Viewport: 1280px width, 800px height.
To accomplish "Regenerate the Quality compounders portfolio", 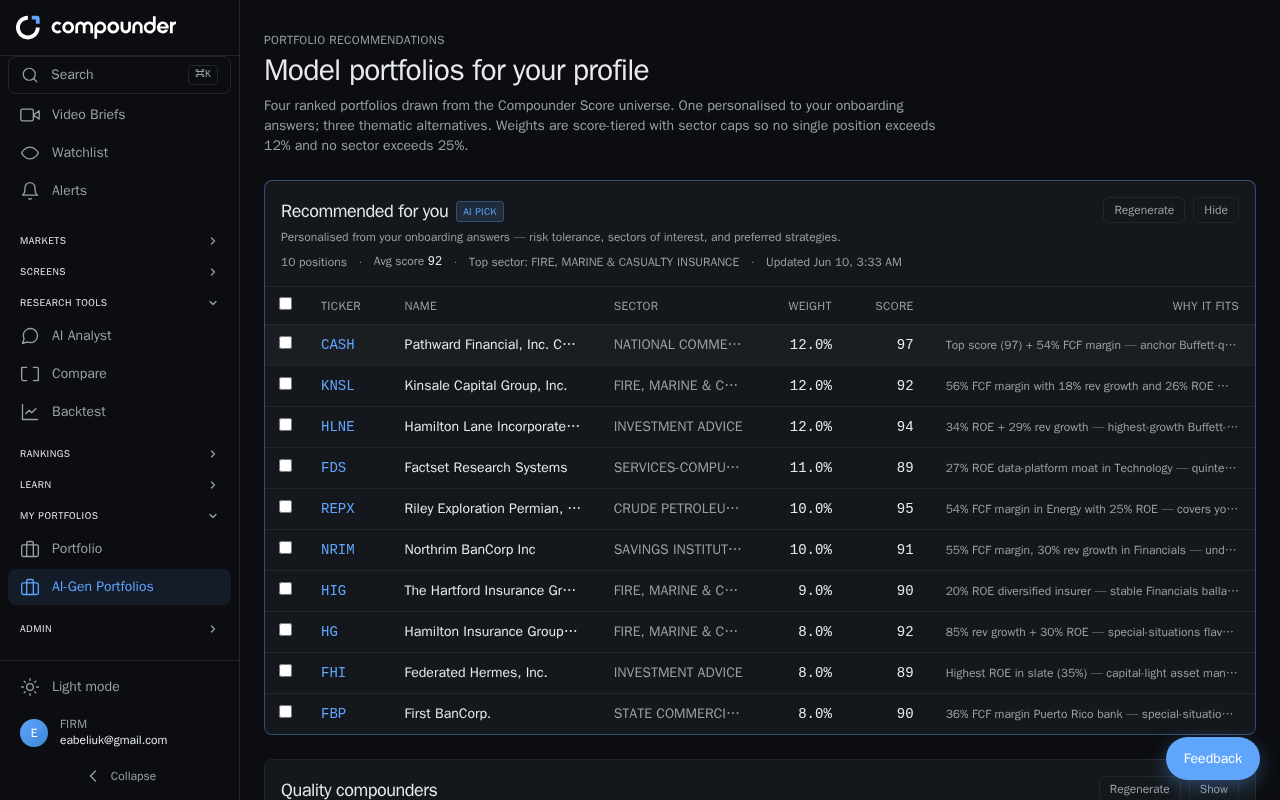I will [1140, 789].
